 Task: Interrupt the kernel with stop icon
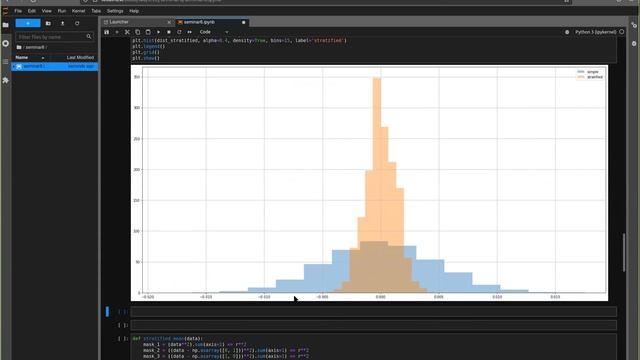coord(169,32)
